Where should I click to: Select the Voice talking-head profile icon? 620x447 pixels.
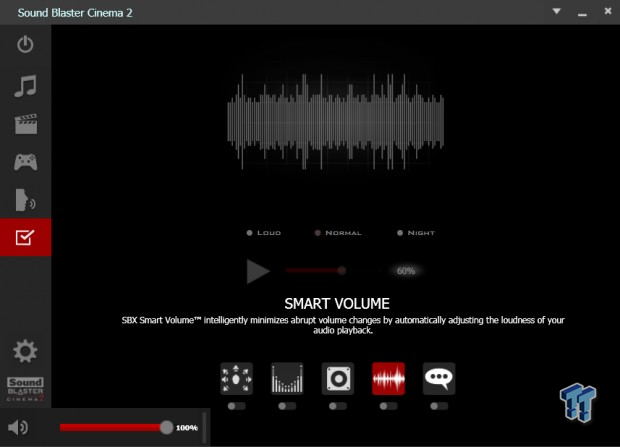25,200
